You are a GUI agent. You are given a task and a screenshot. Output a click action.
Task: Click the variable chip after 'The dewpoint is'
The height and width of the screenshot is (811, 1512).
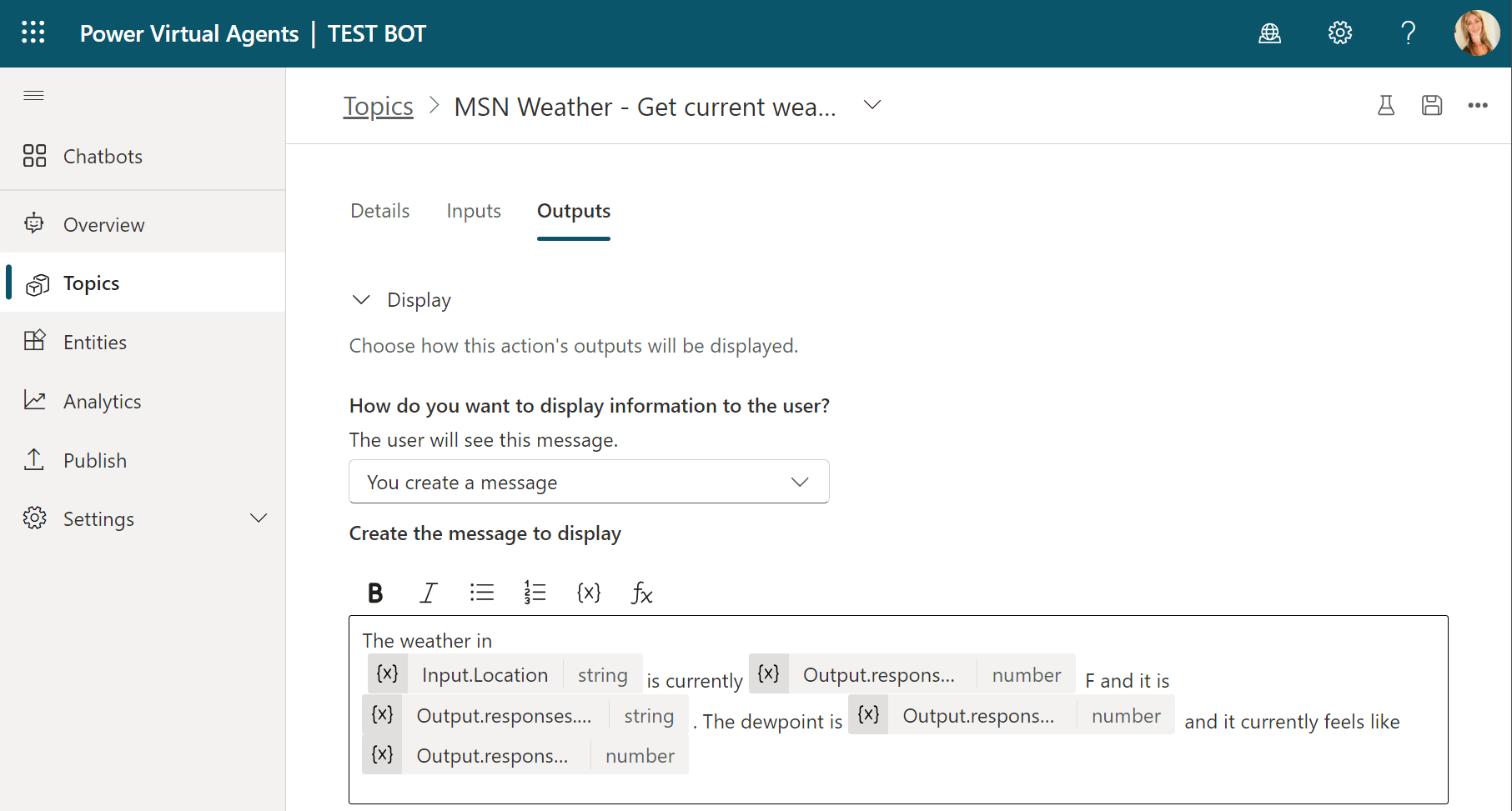coord(1012,715)
